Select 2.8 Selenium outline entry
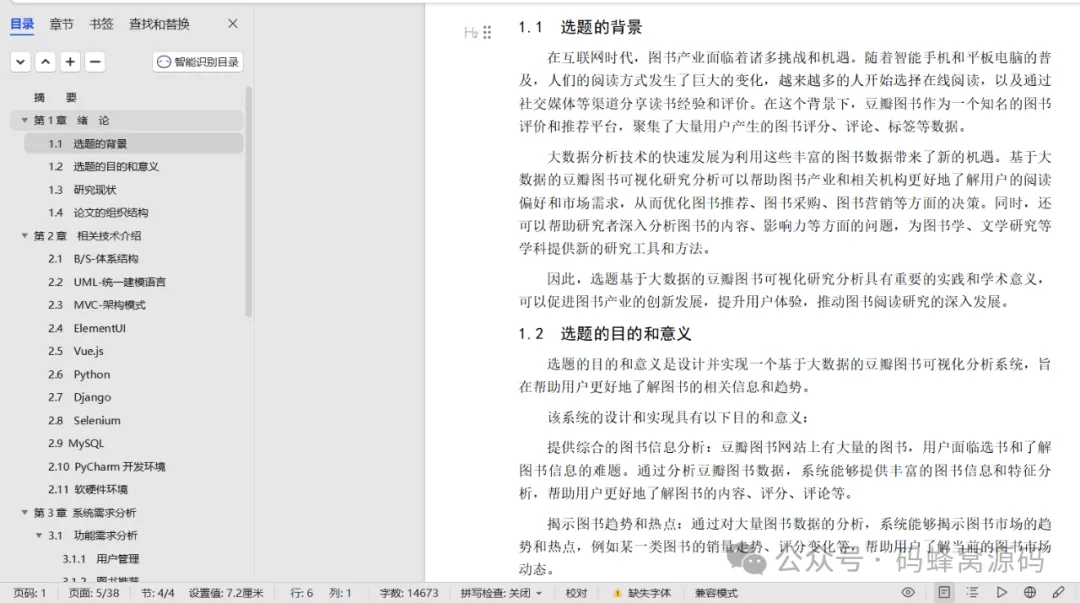The height and width of the screenshot is (603, 1080). [x=84, y=420]
